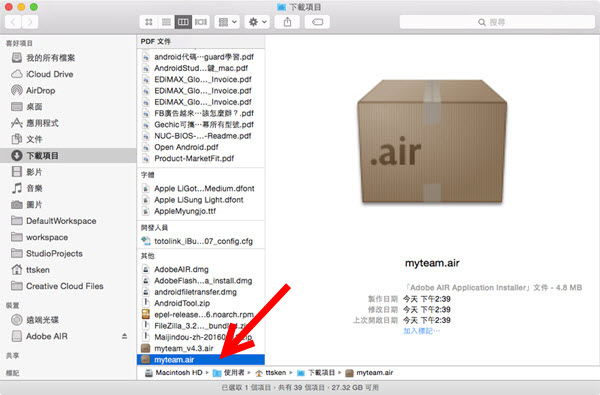Image resolution: width=600 pixels, height=395 pixels.
Task: Select myteam_v4.3.air file
Action: click(x=201, y=348)
